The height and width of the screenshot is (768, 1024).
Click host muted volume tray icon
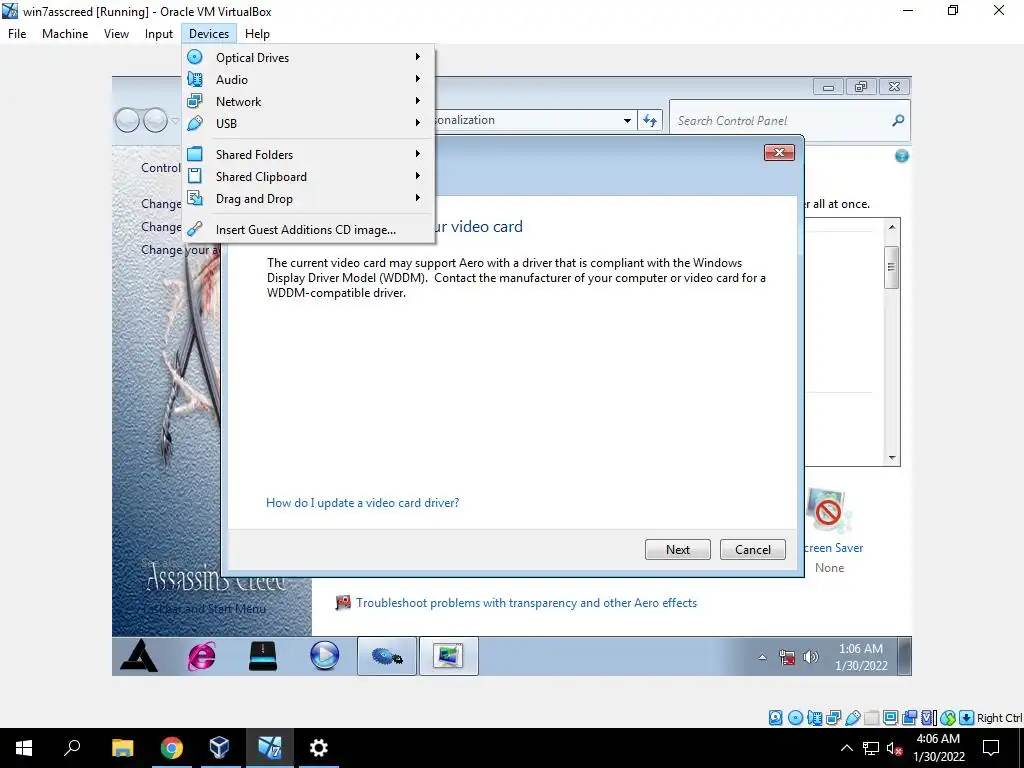click(x=895, y=748)
